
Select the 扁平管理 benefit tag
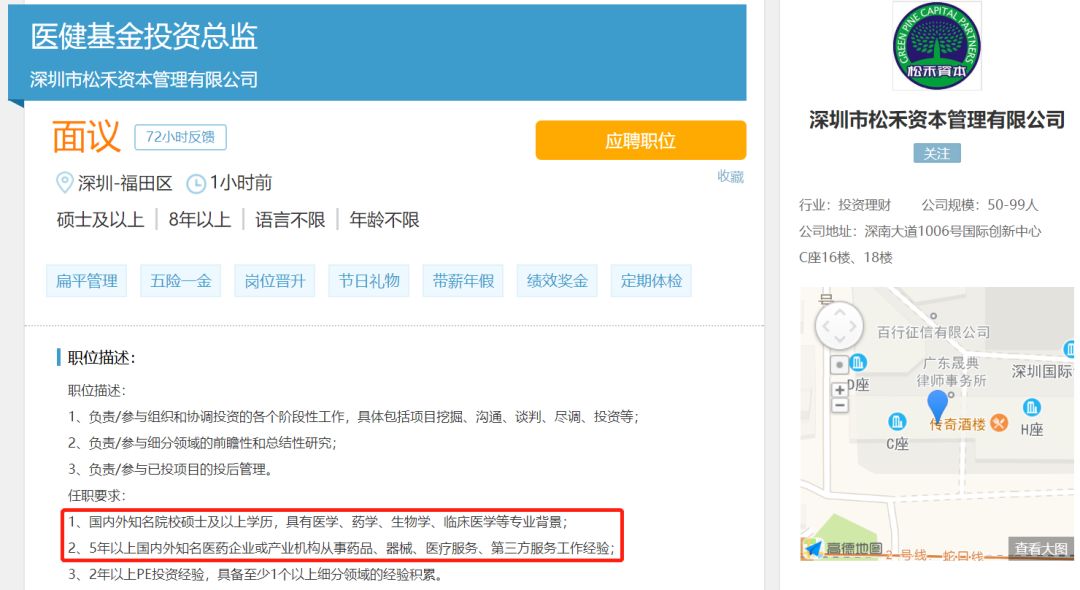(x=87, y=281)
